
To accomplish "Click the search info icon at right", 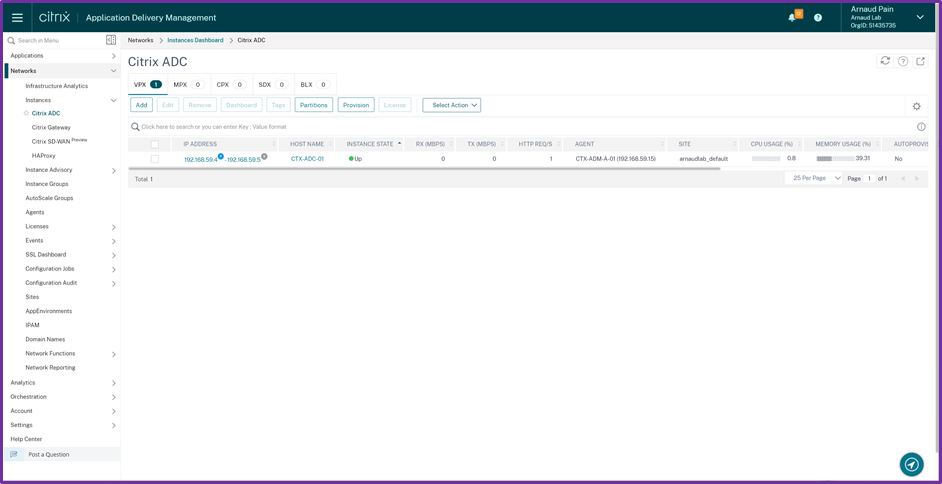I will pos(921,127).
